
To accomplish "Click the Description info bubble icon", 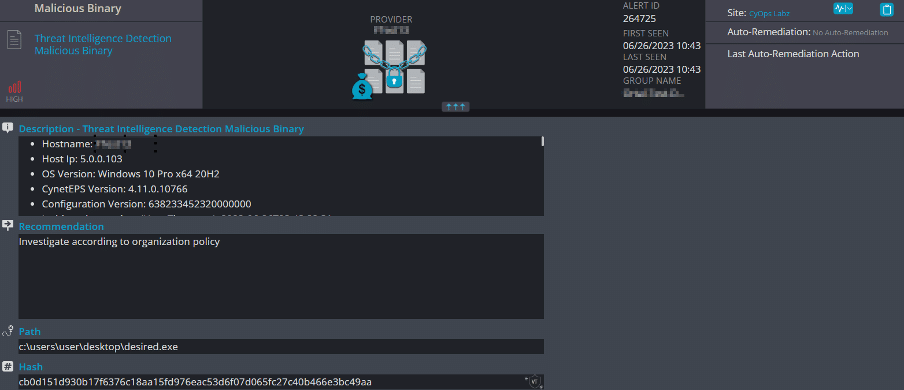I will tap(7, 128).
